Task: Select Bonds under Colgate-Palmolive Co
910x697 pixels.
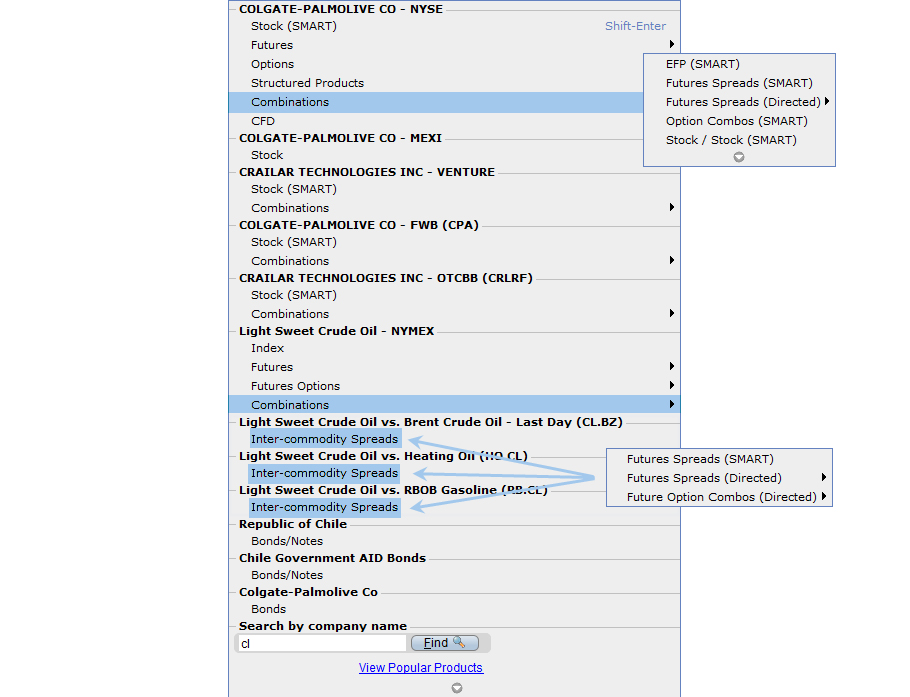Action: pyautogui.click(x=268, y=609)
